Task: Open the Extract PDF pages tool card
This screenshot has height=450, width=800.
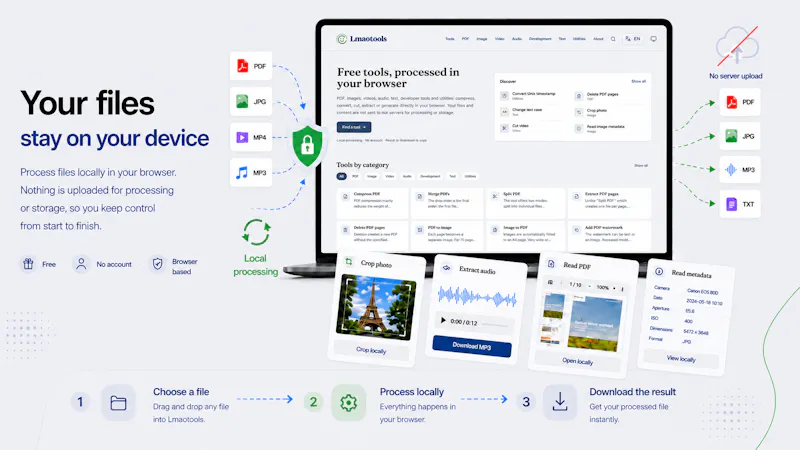Action: [x=609, y=203]
